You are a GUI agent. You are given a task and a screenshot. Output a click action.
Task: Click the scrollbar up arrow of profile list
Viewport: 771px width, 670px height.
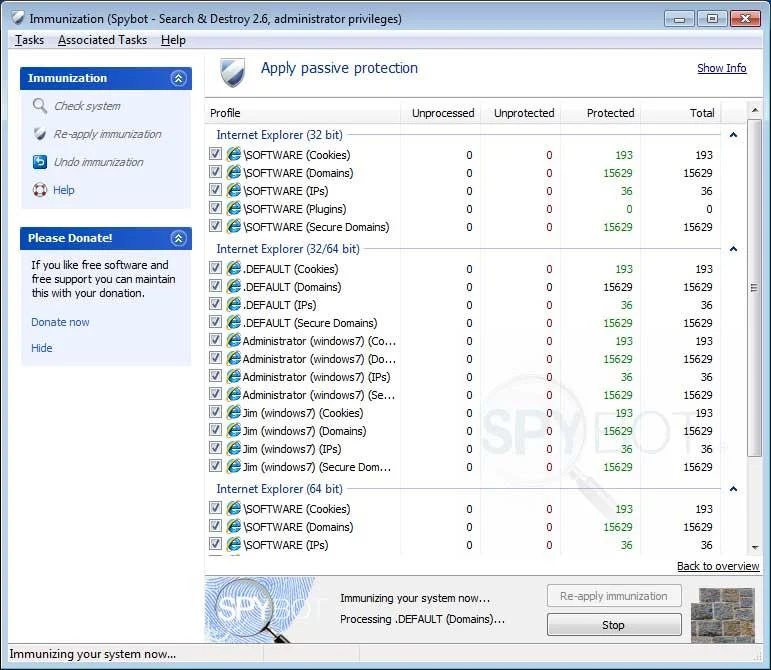755,111
